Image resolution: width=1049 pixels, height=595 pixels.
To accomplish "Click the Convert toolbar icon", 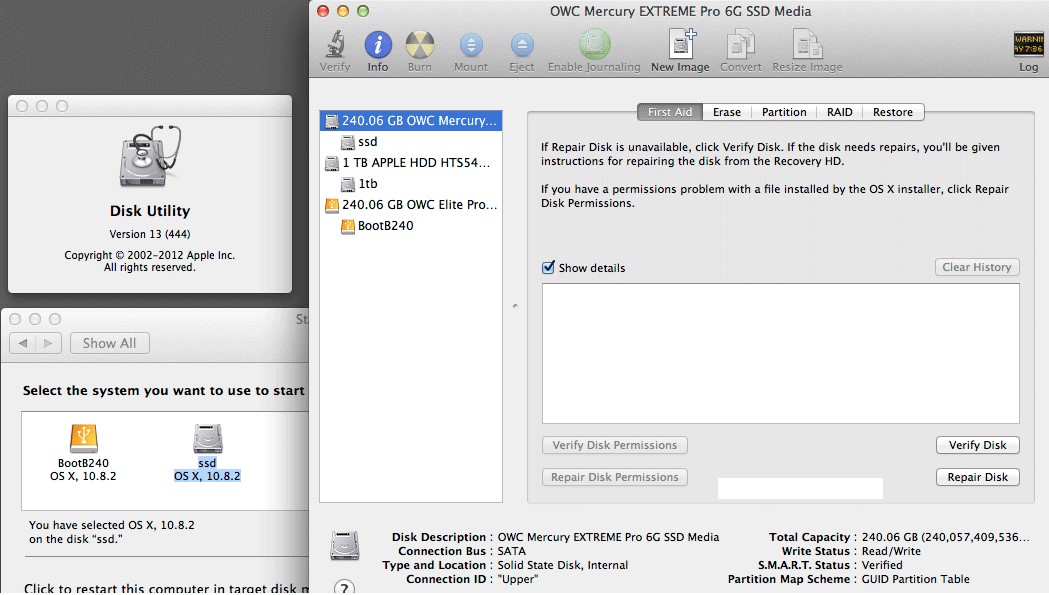I will click(741, 44).
